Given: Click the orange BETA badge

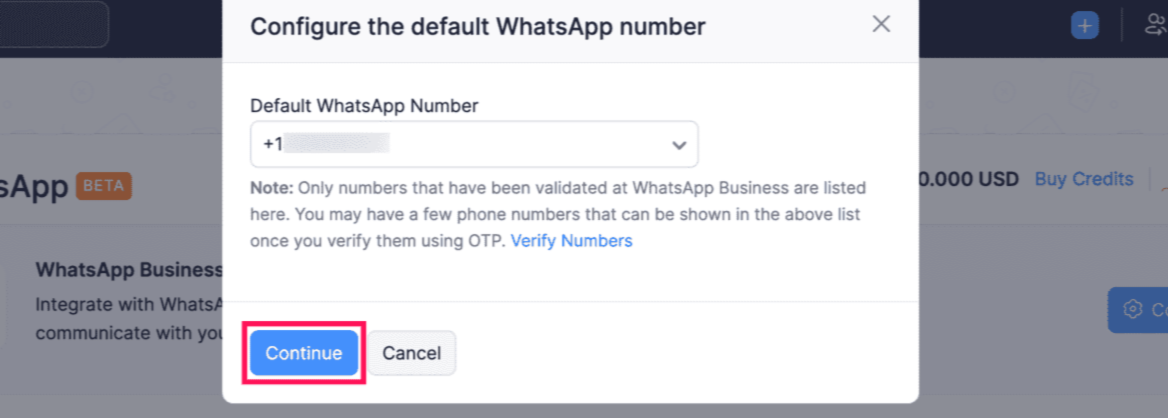Looking at the screenshot, I should point(106,186).
